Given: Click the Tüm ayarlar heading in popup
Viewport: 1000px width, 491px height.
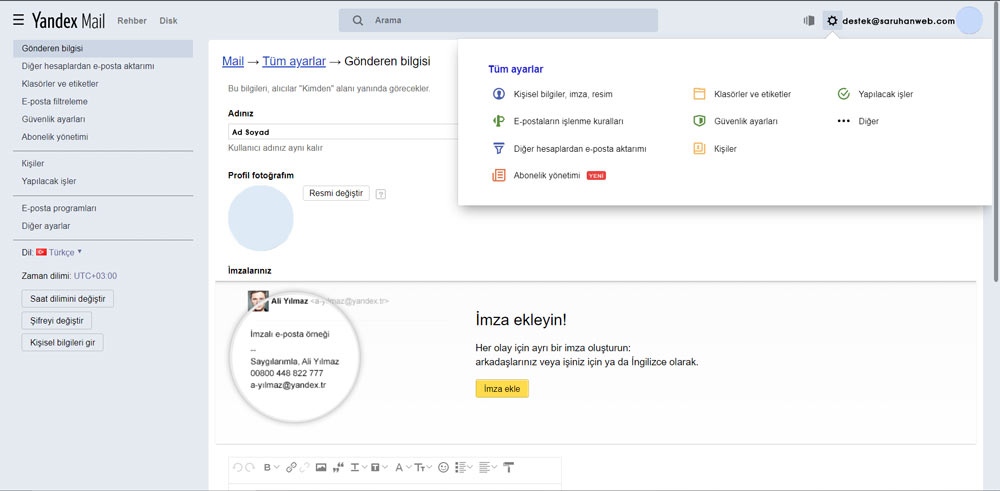Looking at the screenshot, I should (x=515, y=69).
